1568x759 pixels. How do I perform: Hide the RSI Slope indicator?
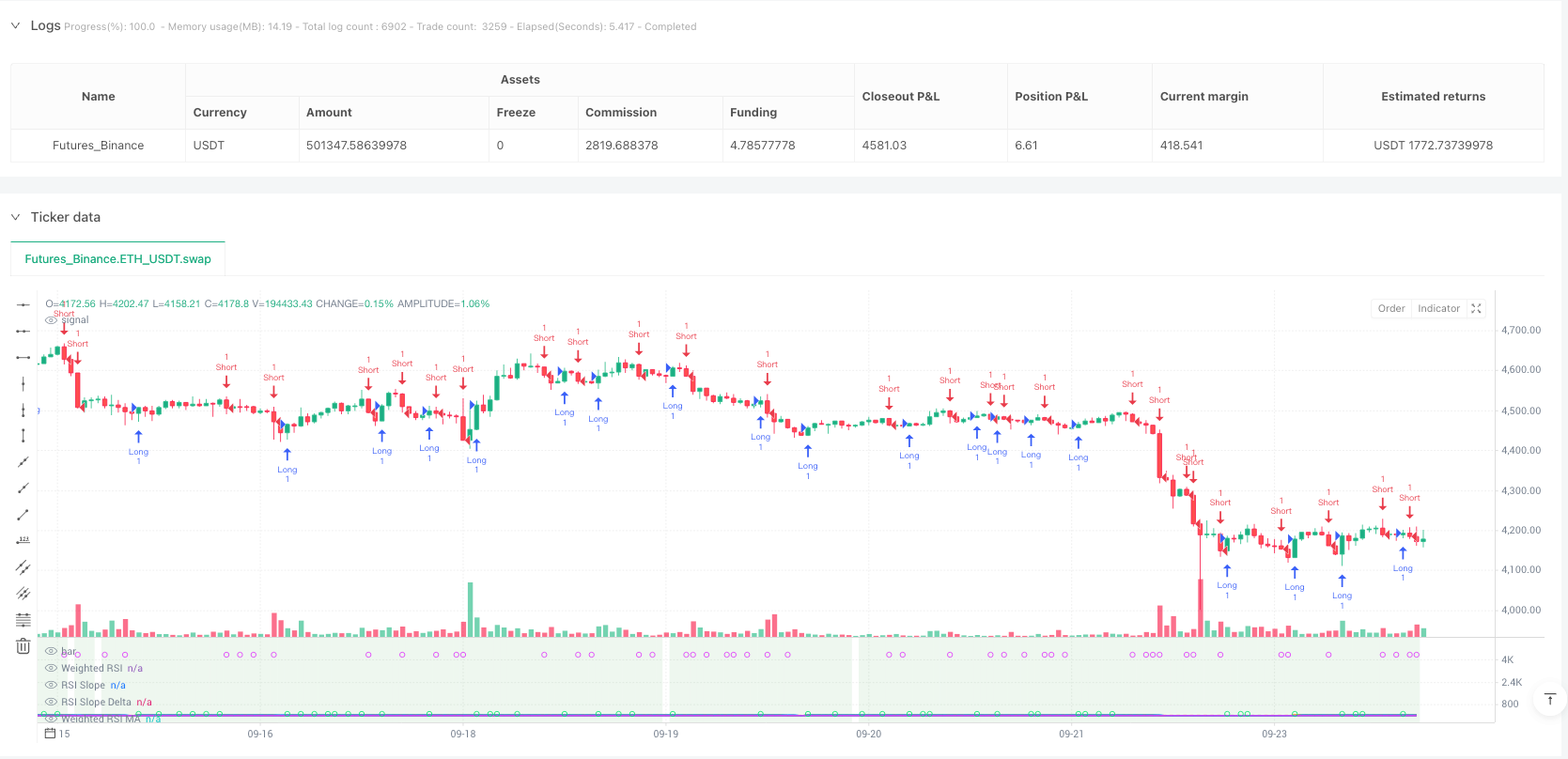[x=52, y=686]
